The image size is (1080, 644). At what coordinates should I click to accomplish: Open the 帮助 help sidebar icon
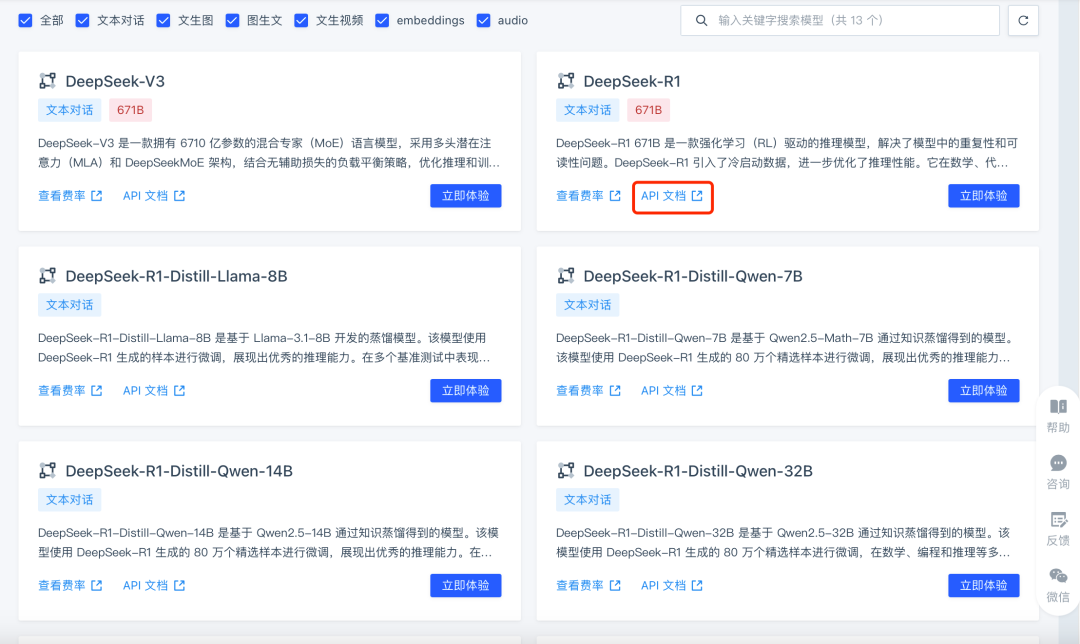pos(1058,416)
